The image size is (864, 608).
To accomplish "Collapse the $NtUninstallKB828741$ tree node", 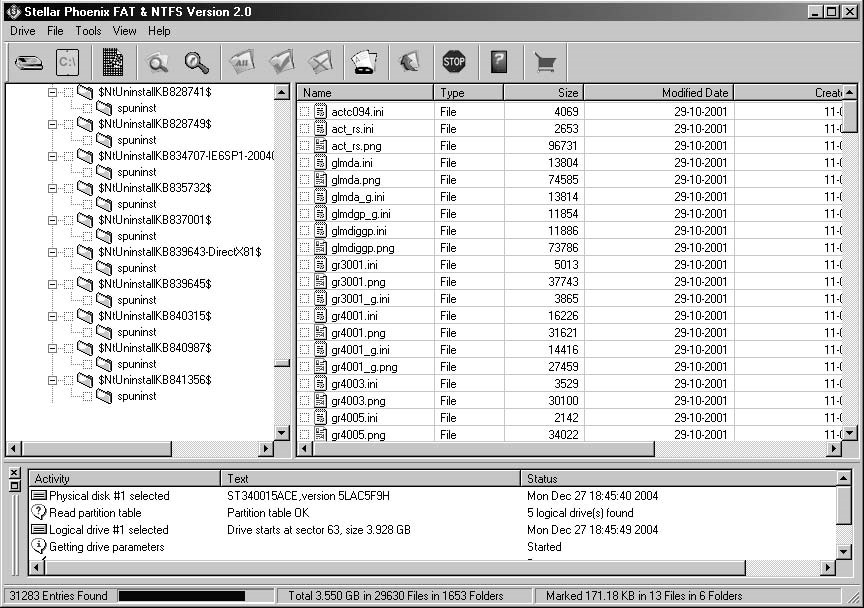I will (x=52, y=92).
